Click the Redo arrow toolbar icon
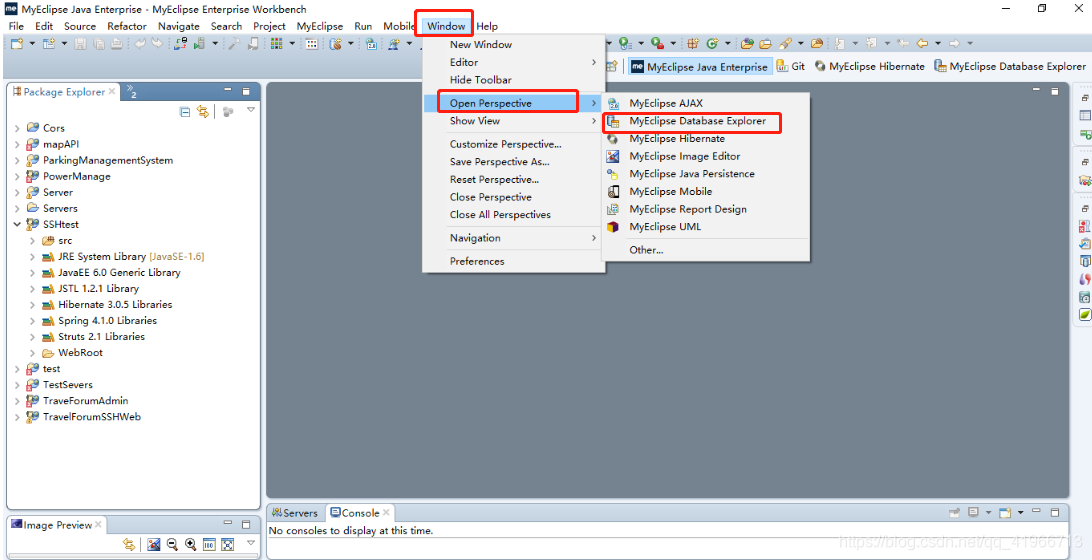Viewport: 1092px width, 560px height. click(157, 43)
